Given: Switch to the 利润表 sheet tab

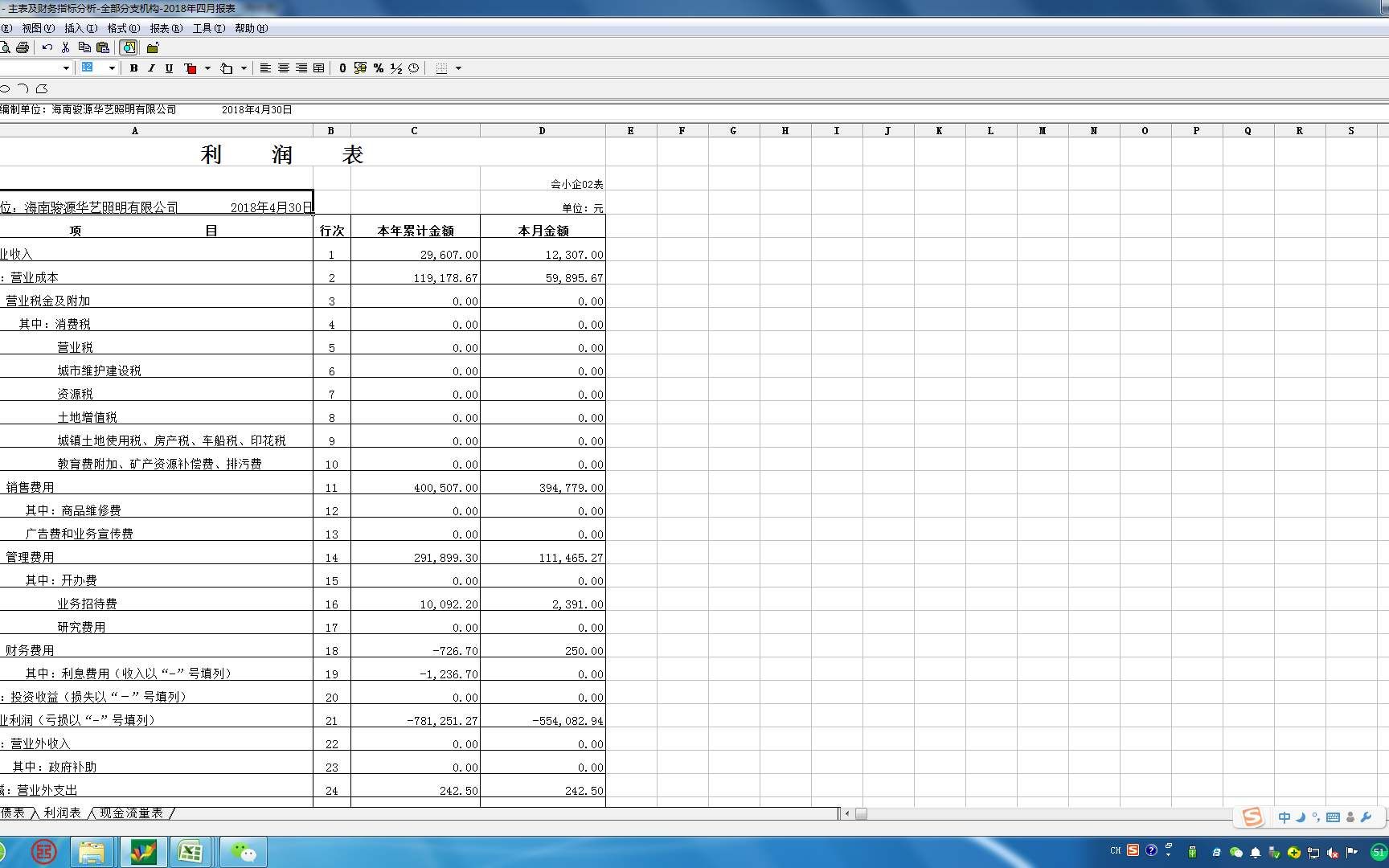Looking at the screenshot, I should coord(62,813).
